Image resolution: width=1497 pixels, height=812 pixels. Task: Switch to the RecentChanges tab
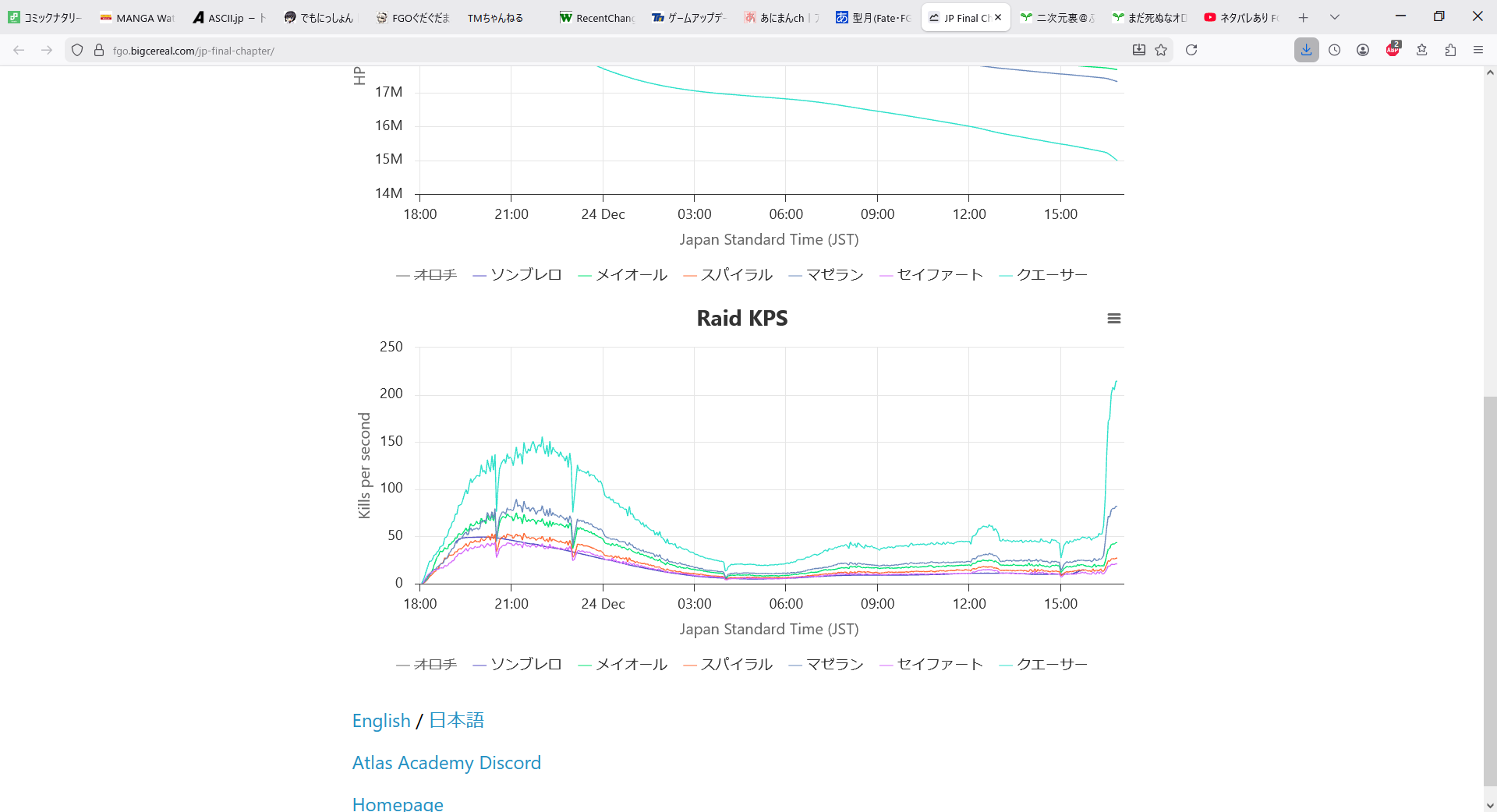(x=597, y=17)
